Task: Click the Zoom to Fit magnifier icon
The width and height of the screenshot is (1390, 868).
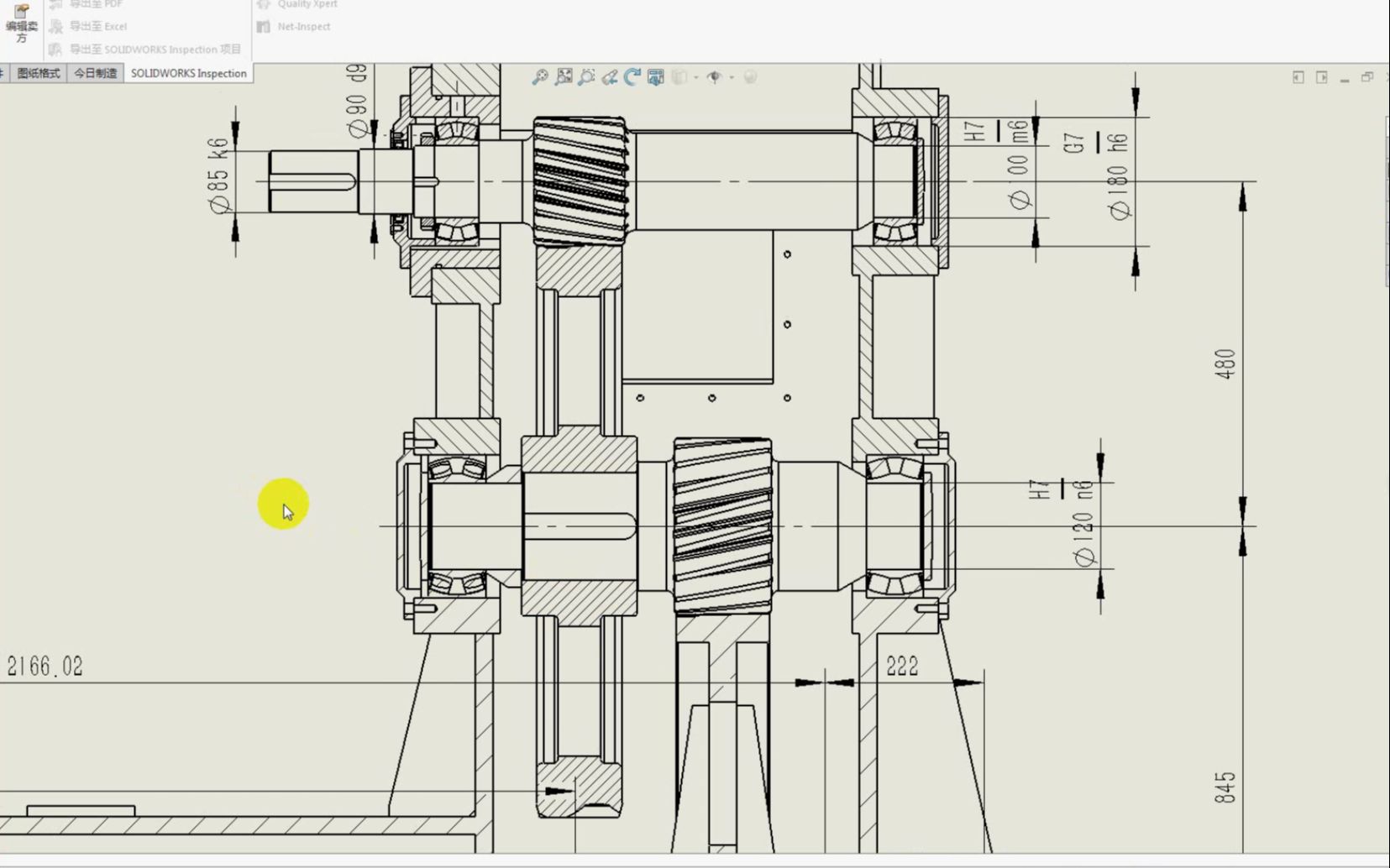Action: pos(540,77)
